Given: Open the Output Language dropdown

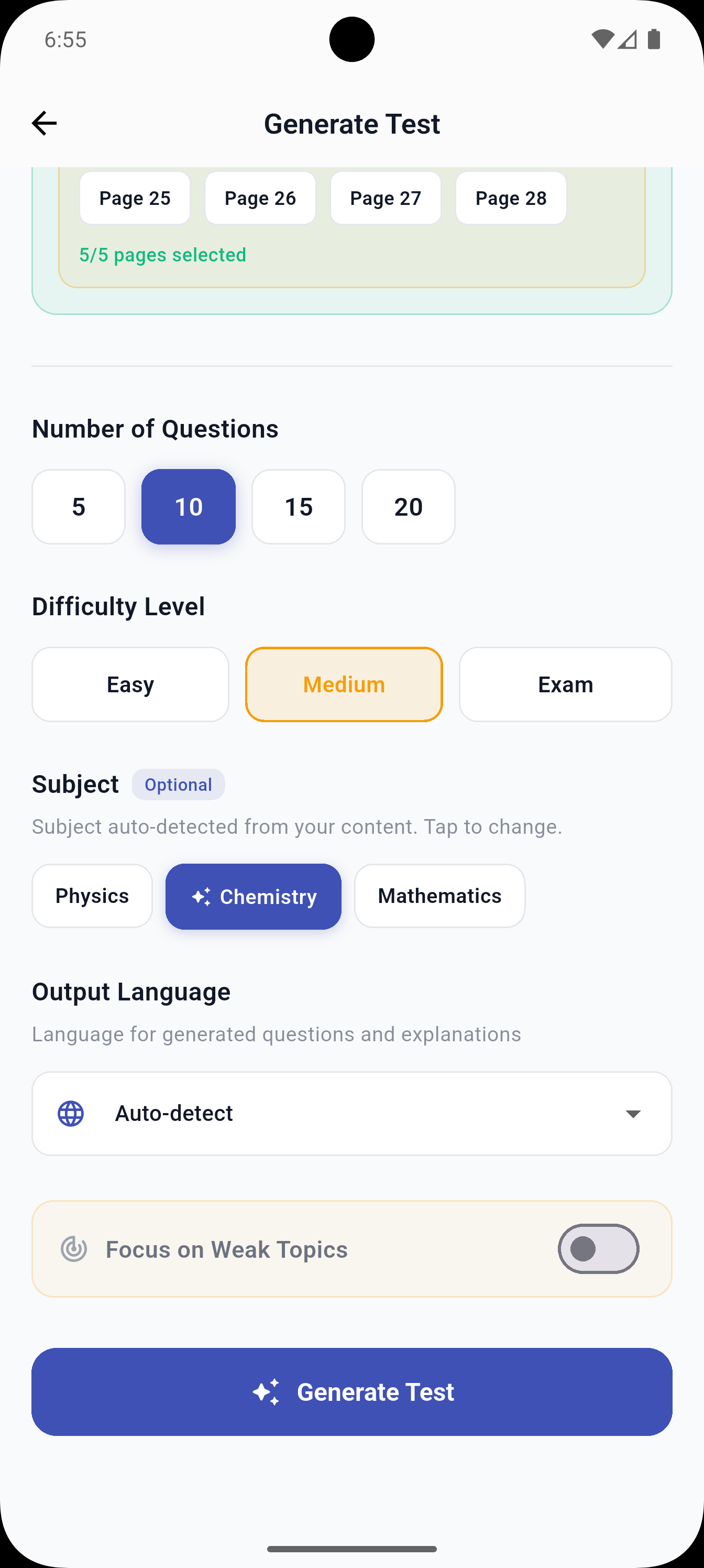Looking at the screenshot, I should pyautogui.click(x=351, y=1113).
